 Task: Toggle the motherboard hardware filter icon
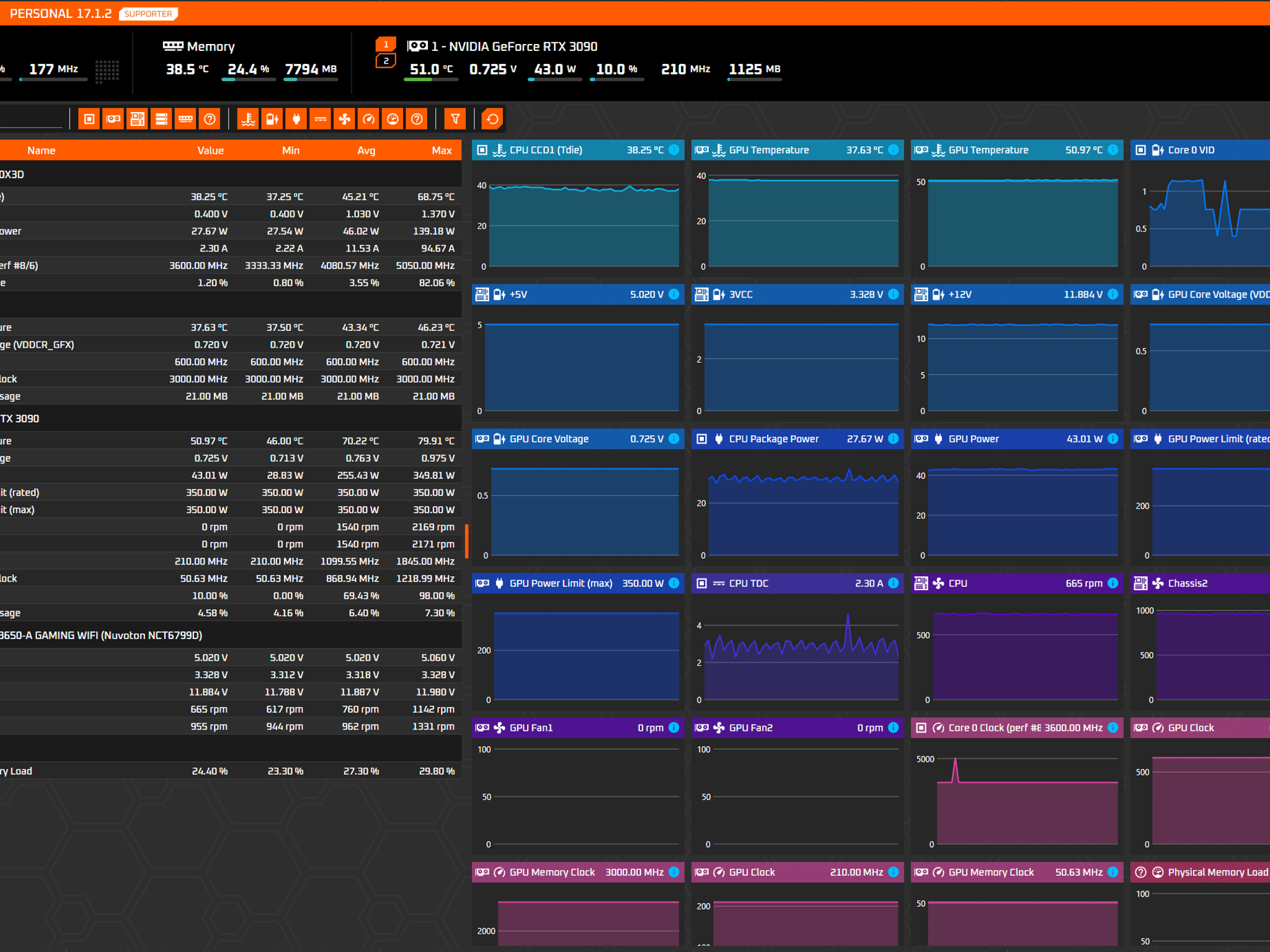pos(138,119)
